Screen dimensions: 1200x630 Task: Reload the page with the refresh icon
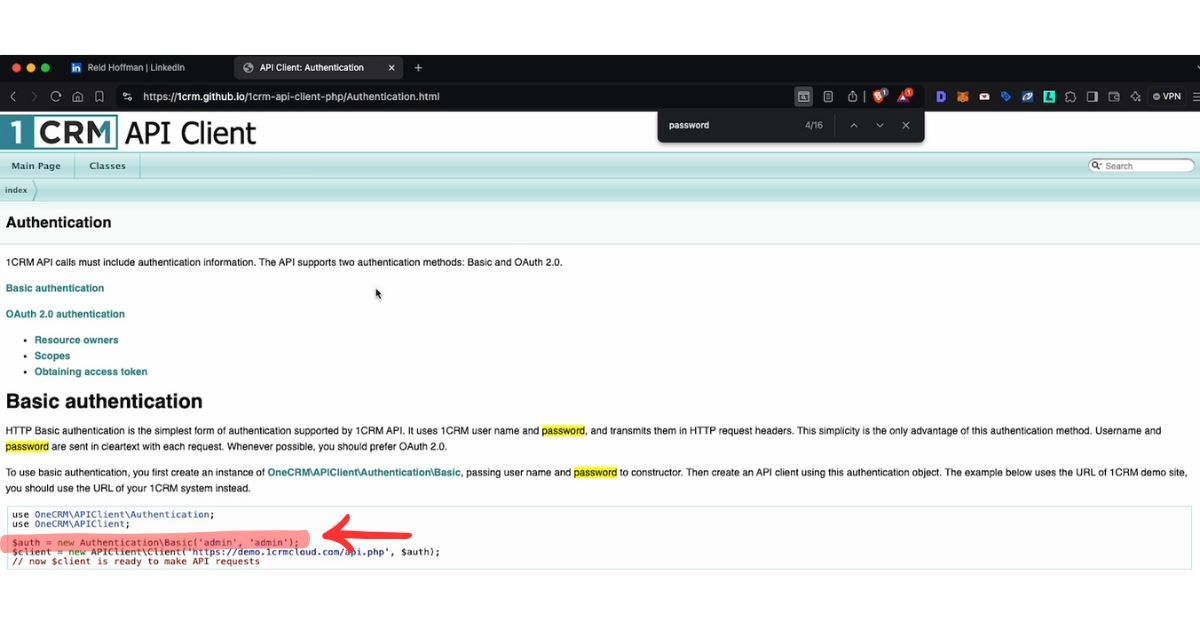56,97
